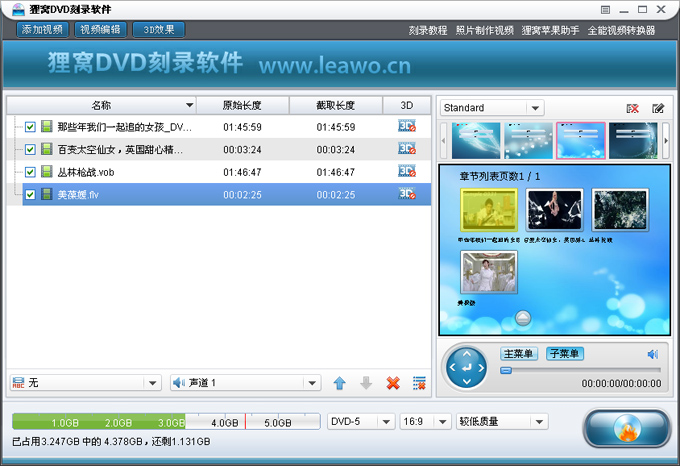Delete selected video with red X
Viewport: 680px width, 466px height.
(x=393, y=383)
